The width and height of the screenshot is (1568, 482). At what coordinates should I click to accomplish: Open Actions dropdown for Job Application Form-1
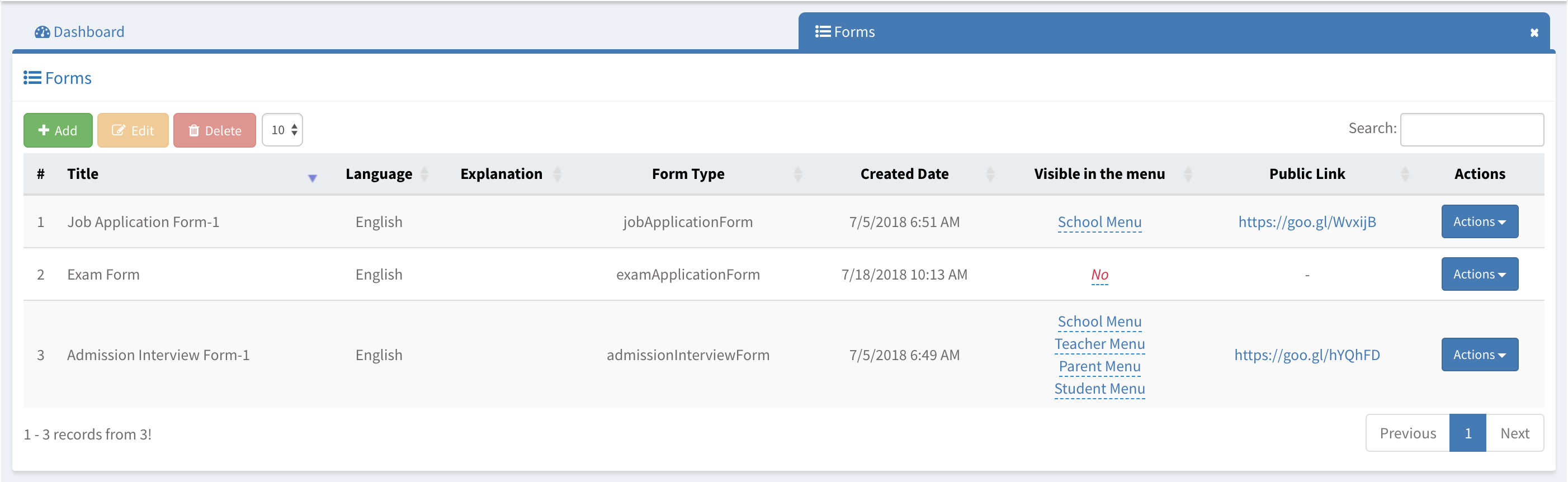(1479, 221)
